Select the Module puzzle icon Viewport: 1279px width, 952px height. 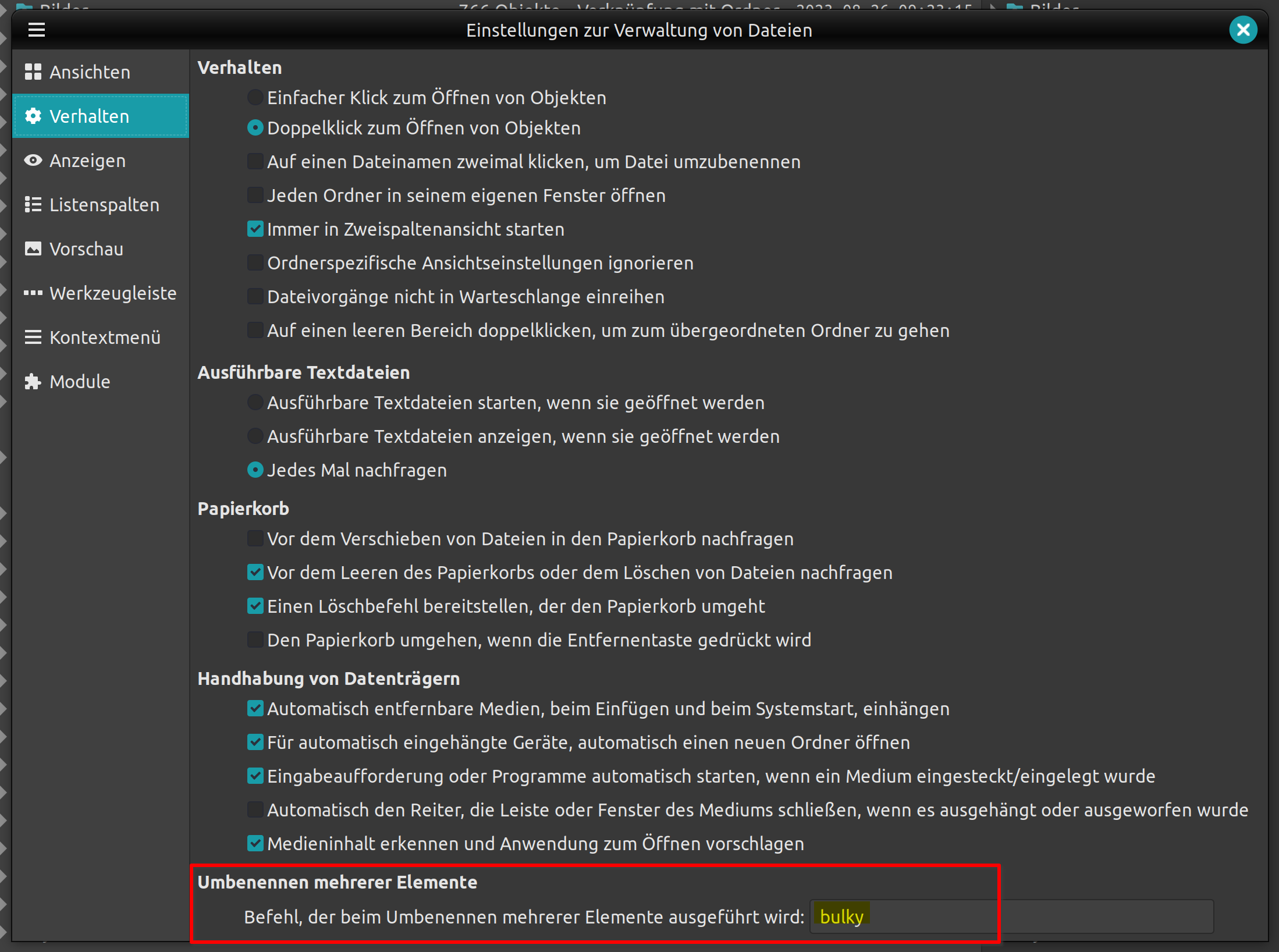coord(33,381)
